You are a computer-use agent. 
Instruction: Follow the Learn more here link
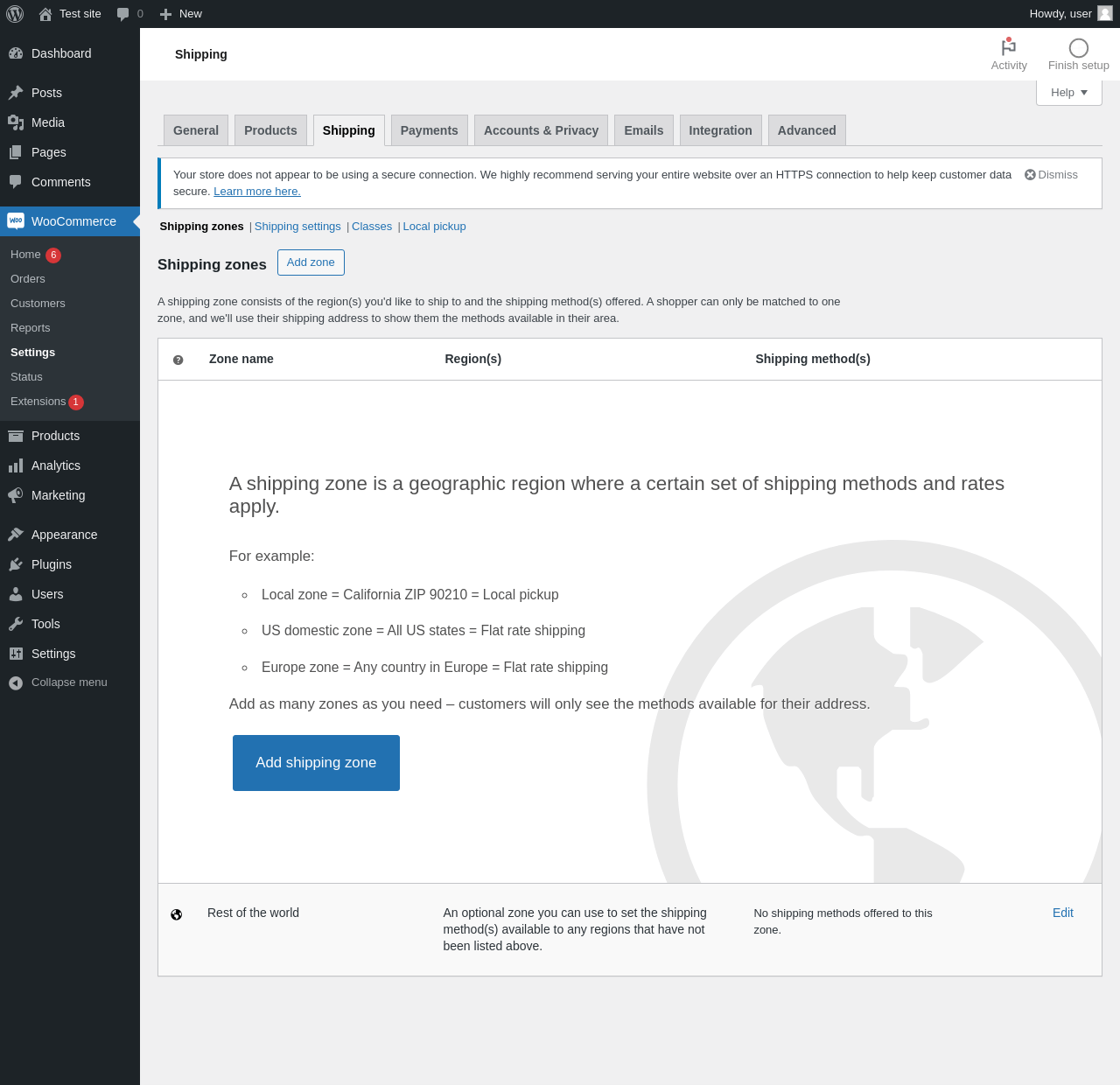pyautogui.click(x=257, y=192)
